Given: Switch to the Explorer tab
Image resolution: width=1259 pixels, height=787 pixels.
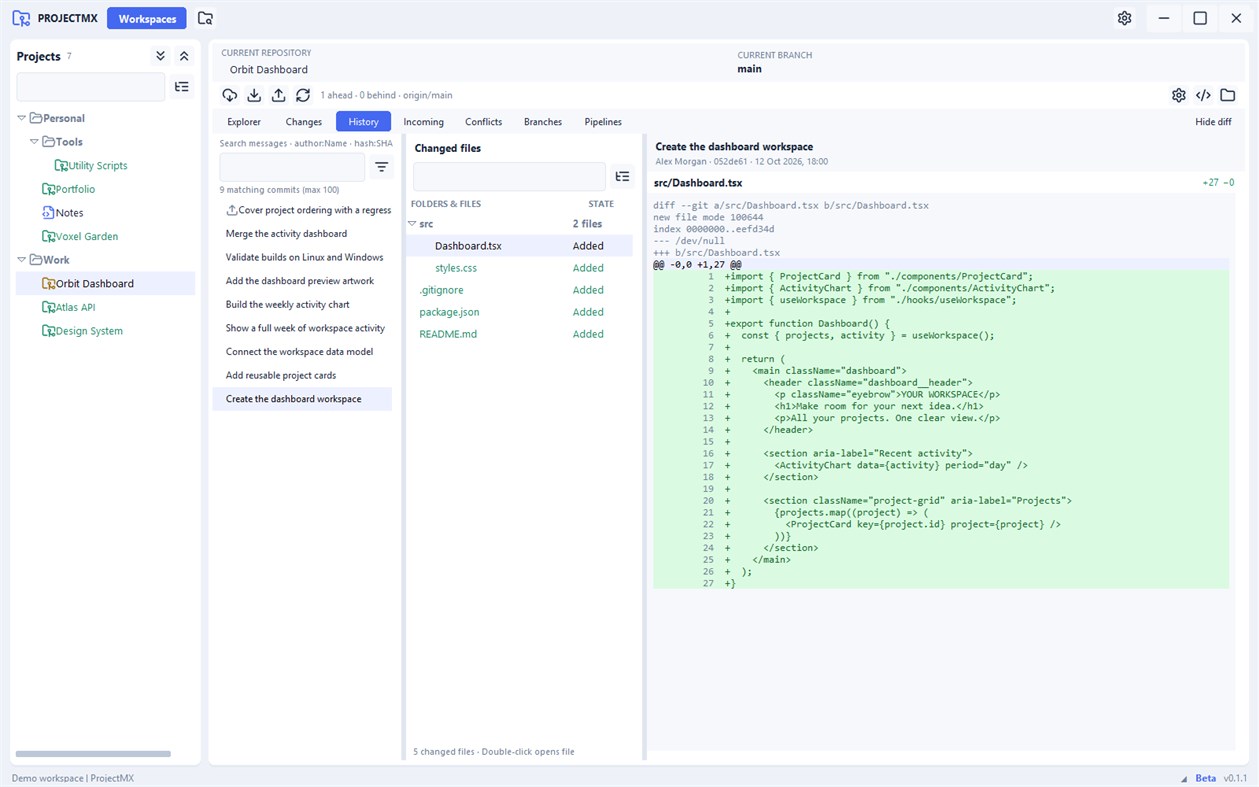Looking at the screenshot, I should 244,122.
